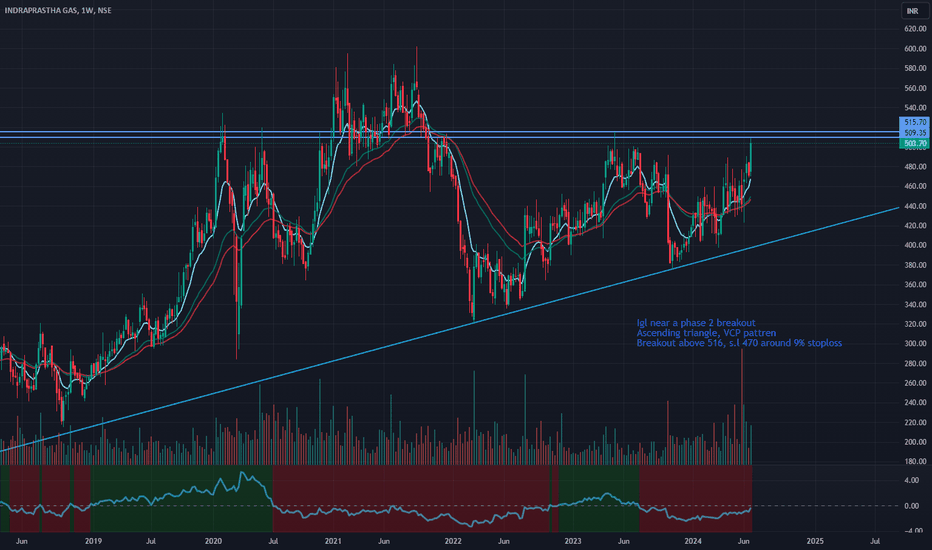
Task: Click the 580.00 price axis label
Action: point(915,68)
